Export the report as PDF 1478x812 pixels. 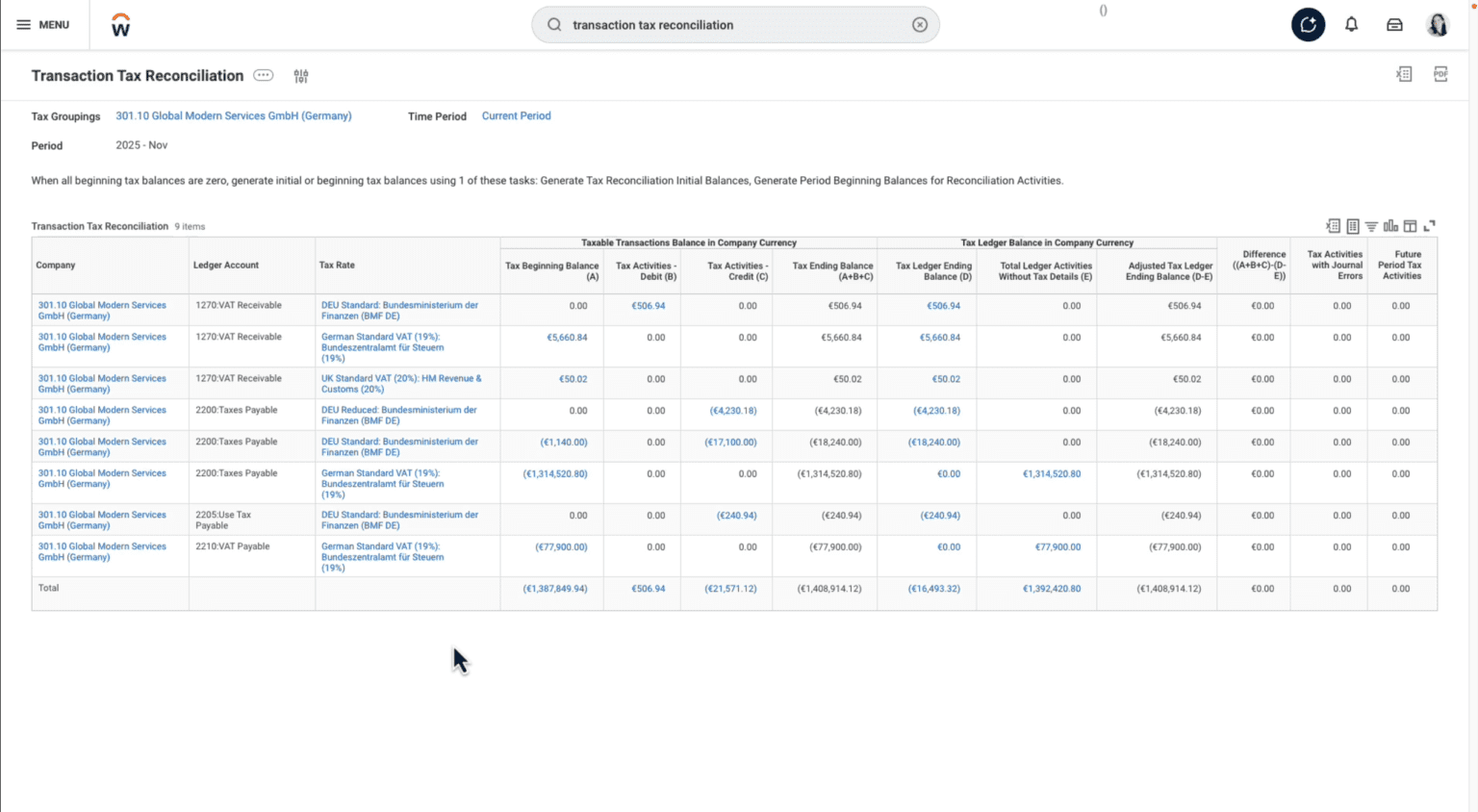click(1440, 74)
